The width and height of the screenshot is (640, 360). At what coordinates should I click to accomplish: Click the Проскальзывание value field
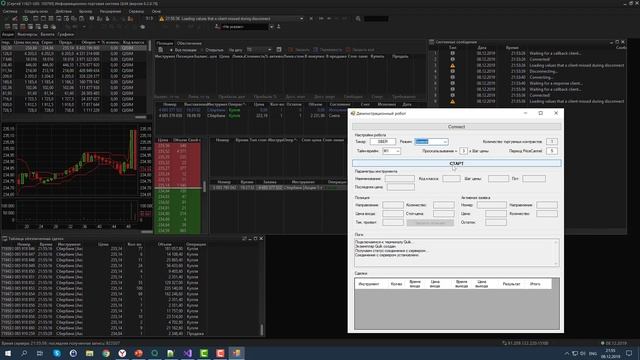coord(463,151)
